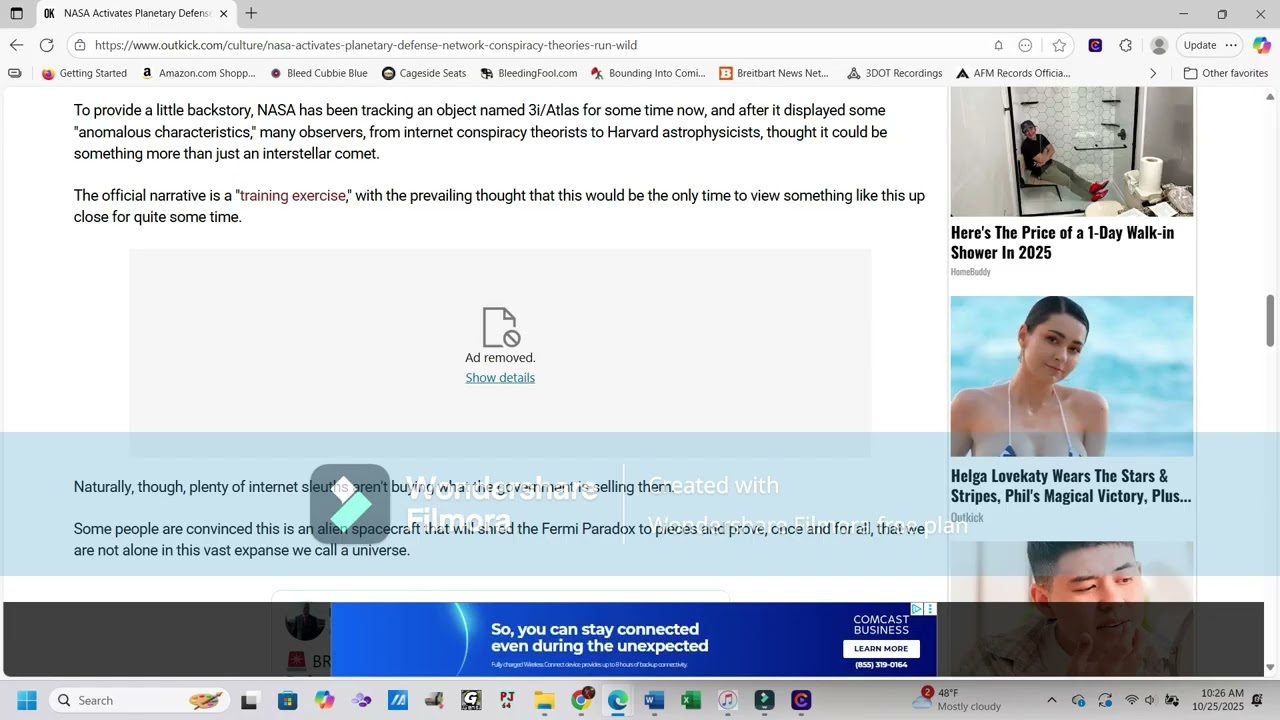This screenshot has height=720, width=1280.
Task: Open the 1-Day Walk-in Shower ad image
Action: coord(1072,151)
